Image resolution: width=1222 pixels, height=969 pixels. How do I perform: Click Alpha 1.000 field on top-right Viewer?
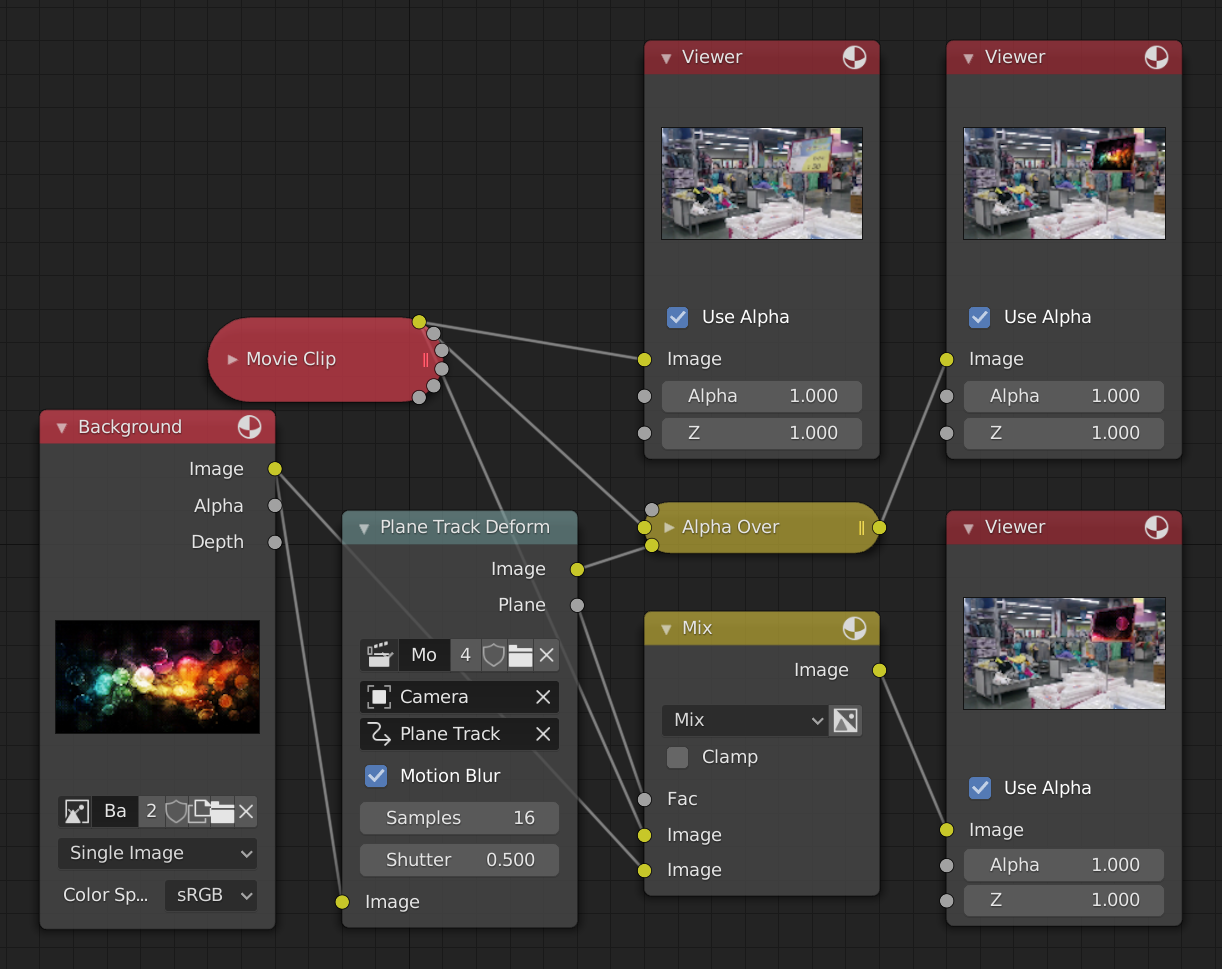tap(1064, 396)
